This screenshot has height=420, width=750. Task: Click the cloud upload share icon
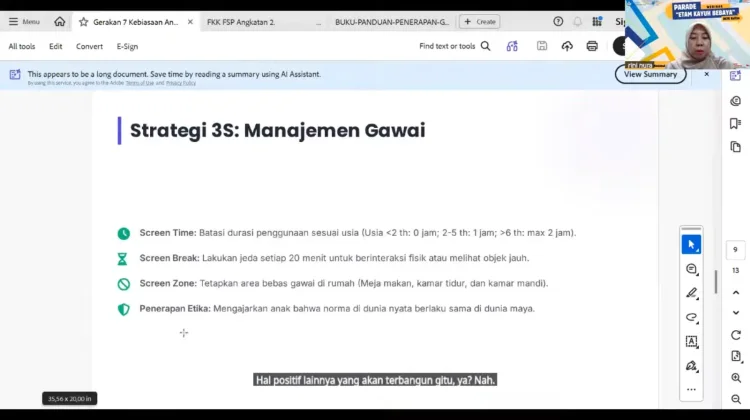coord(567,46)
